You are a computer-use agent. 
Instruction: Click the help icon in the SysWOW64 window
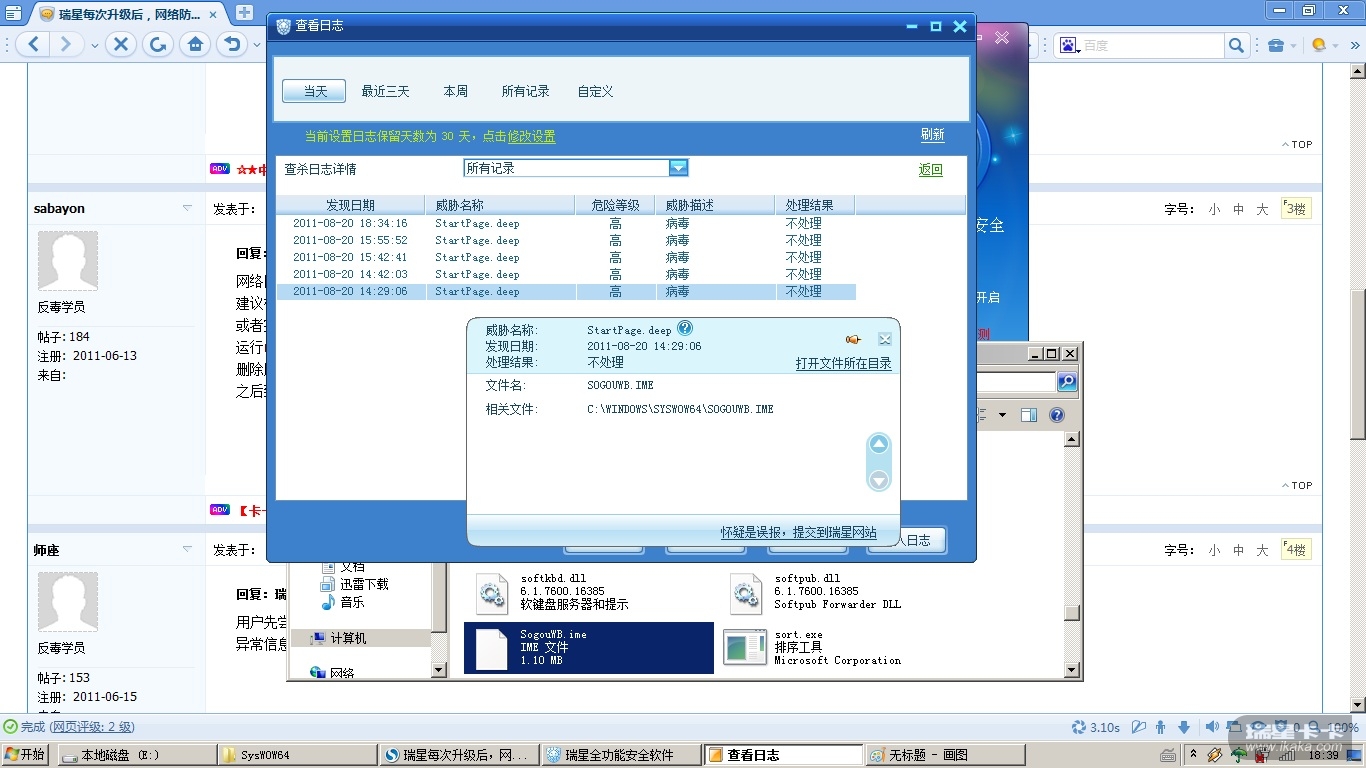click(x=1057, y=415)
